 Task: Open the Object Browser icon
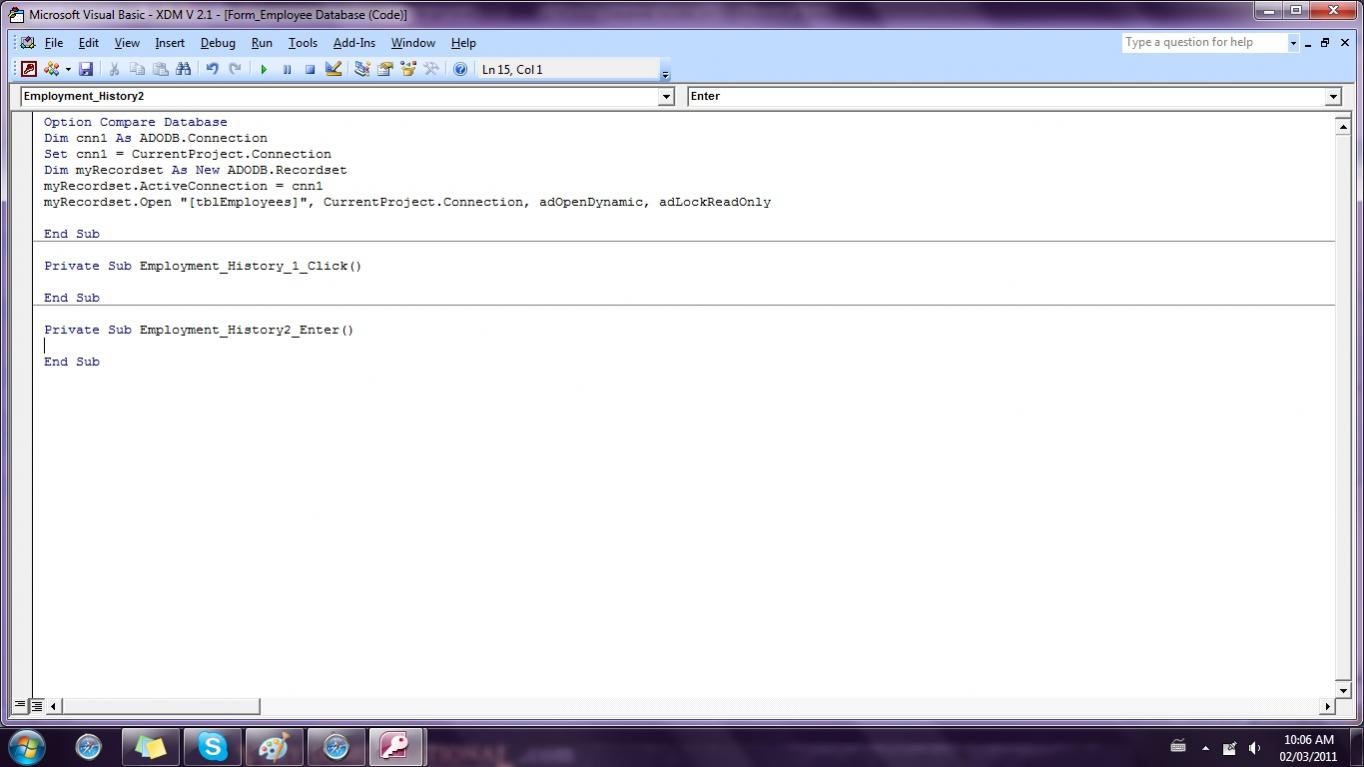[408, 69]
